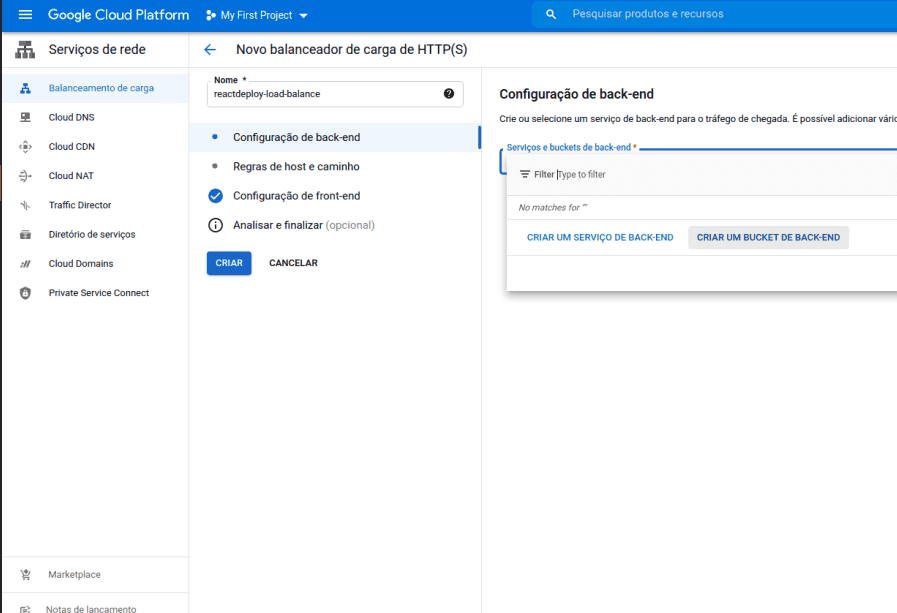Open the Serviços e buckets de back-end dropdown

[700, 160]
